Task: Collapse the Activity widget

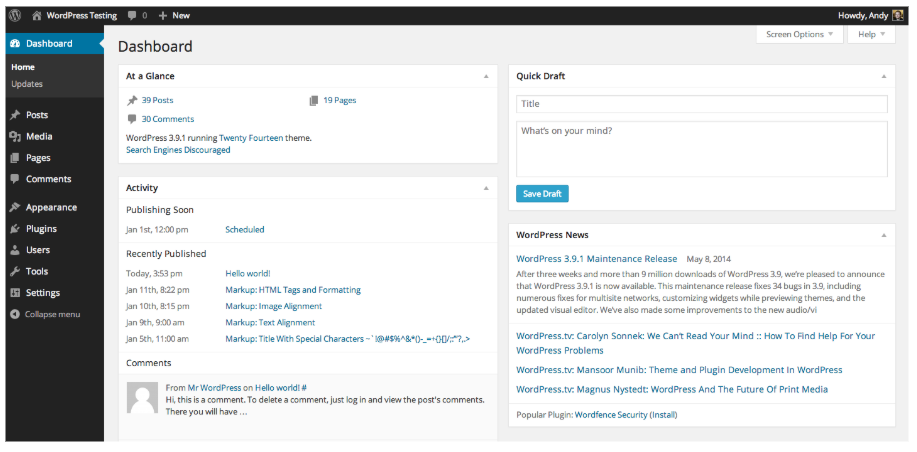Action: [486, 188]
